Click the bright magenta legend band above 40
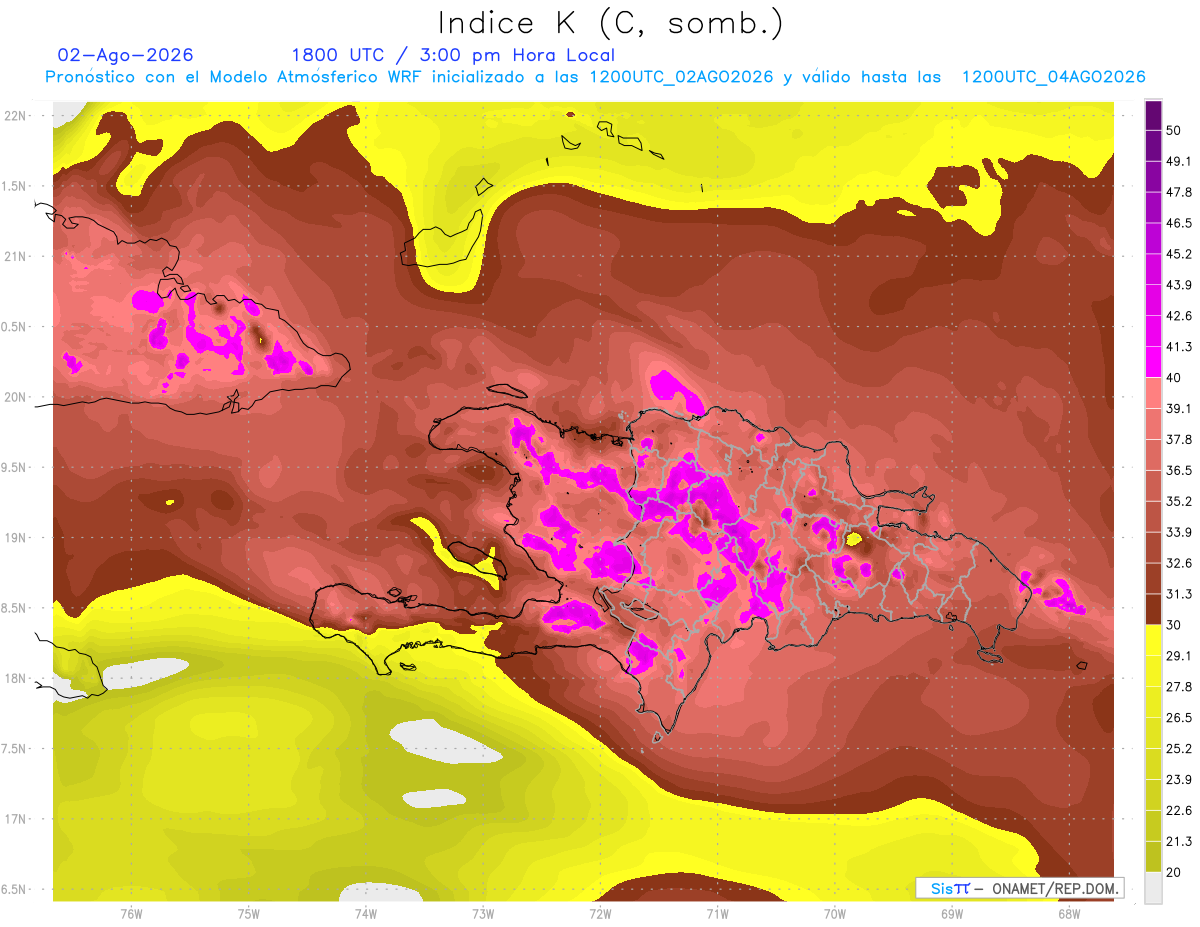The width and height of the screenshot is (1200, 927). pyautogui.click(x=1153, y=362)
